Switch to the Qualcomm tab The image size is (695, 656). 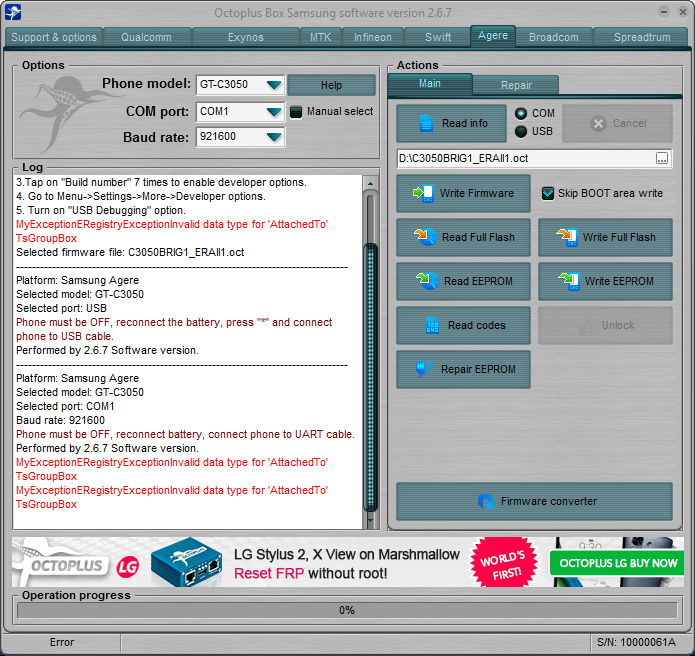point(147,37)
